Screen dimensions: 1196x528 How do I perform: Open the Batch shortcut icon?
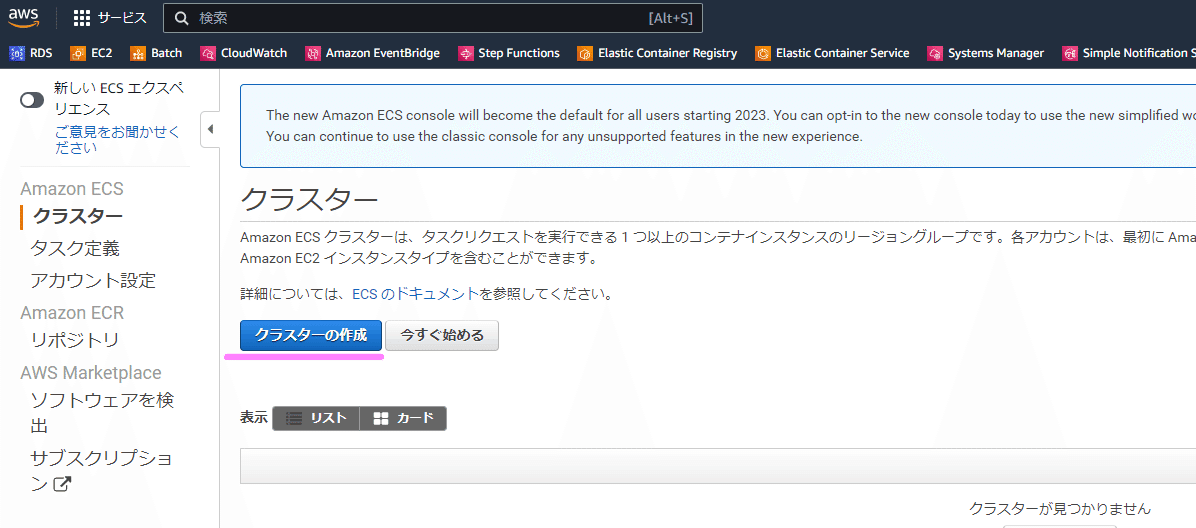[x=138, y=53]
